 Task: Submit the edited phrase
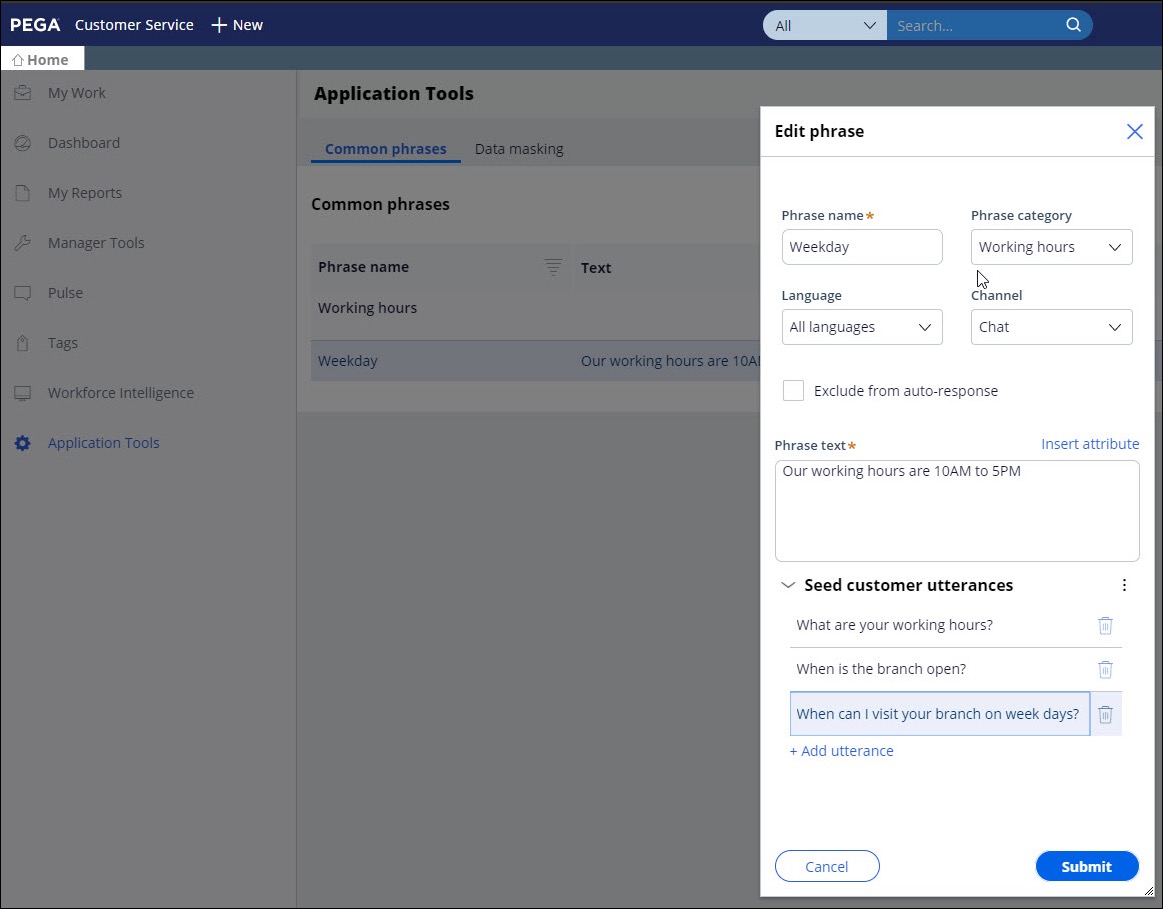point(1086,867)
